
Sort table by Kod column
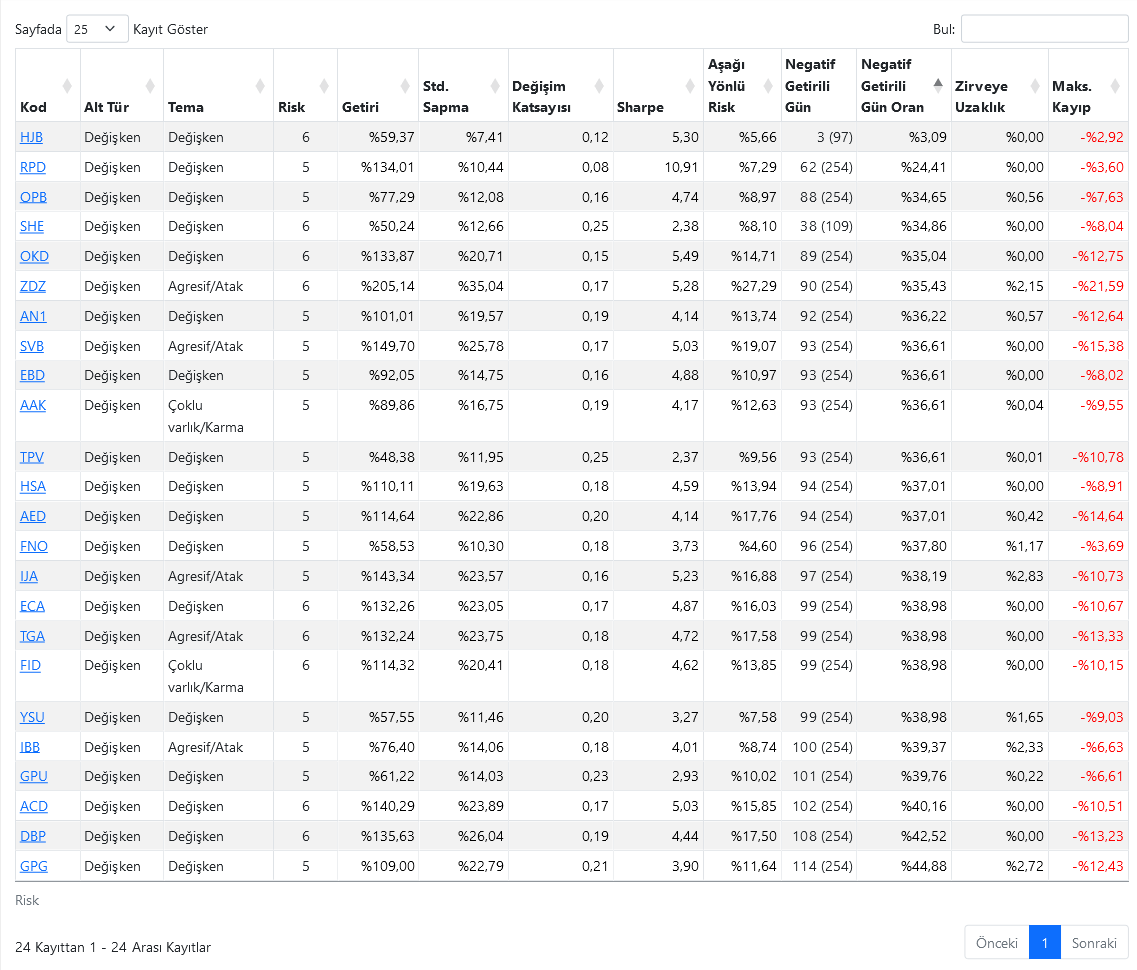(x=47, y=86)
